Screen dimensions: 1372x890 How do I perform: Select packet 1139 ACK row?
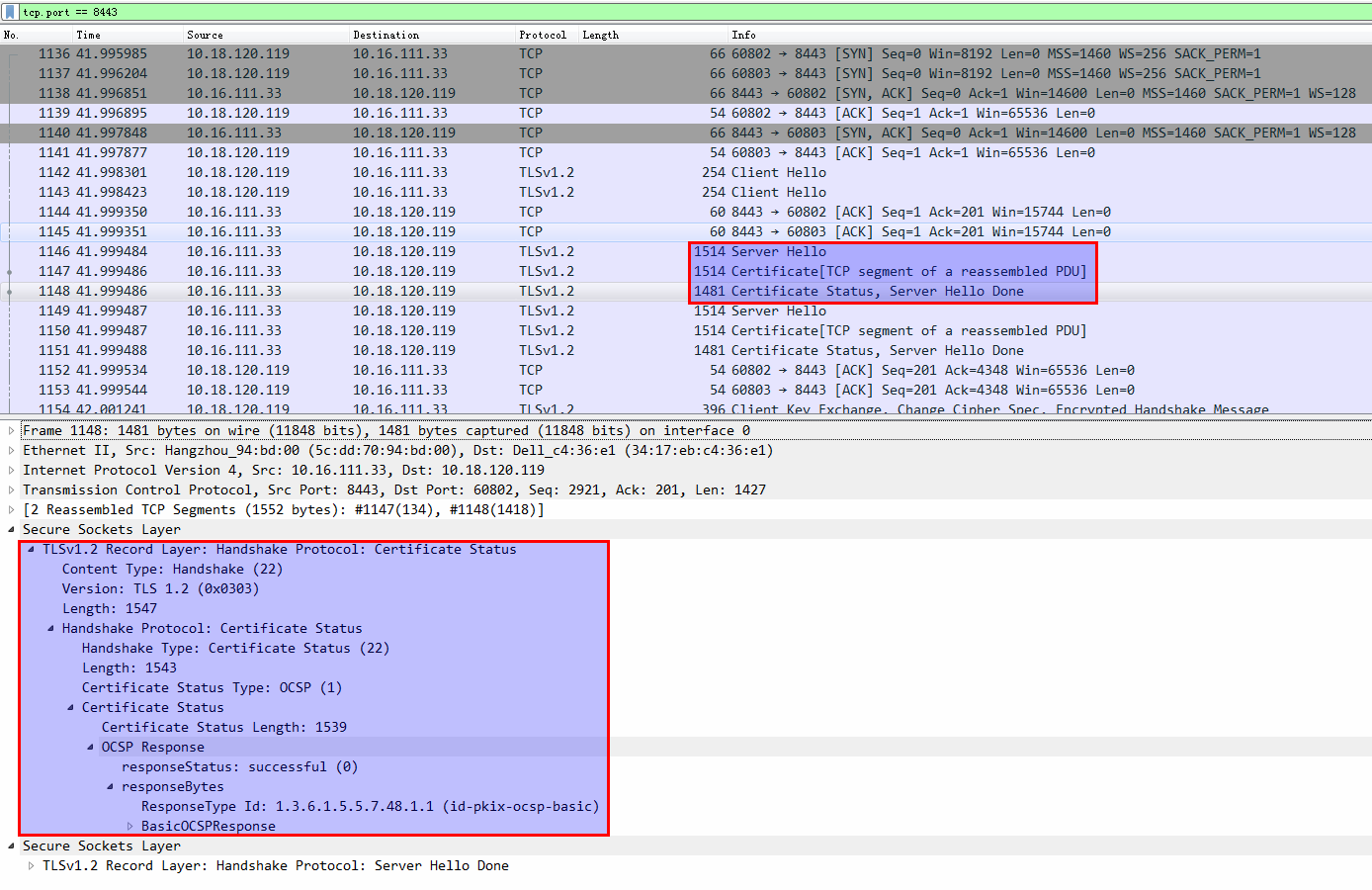(x=686, y=113)
